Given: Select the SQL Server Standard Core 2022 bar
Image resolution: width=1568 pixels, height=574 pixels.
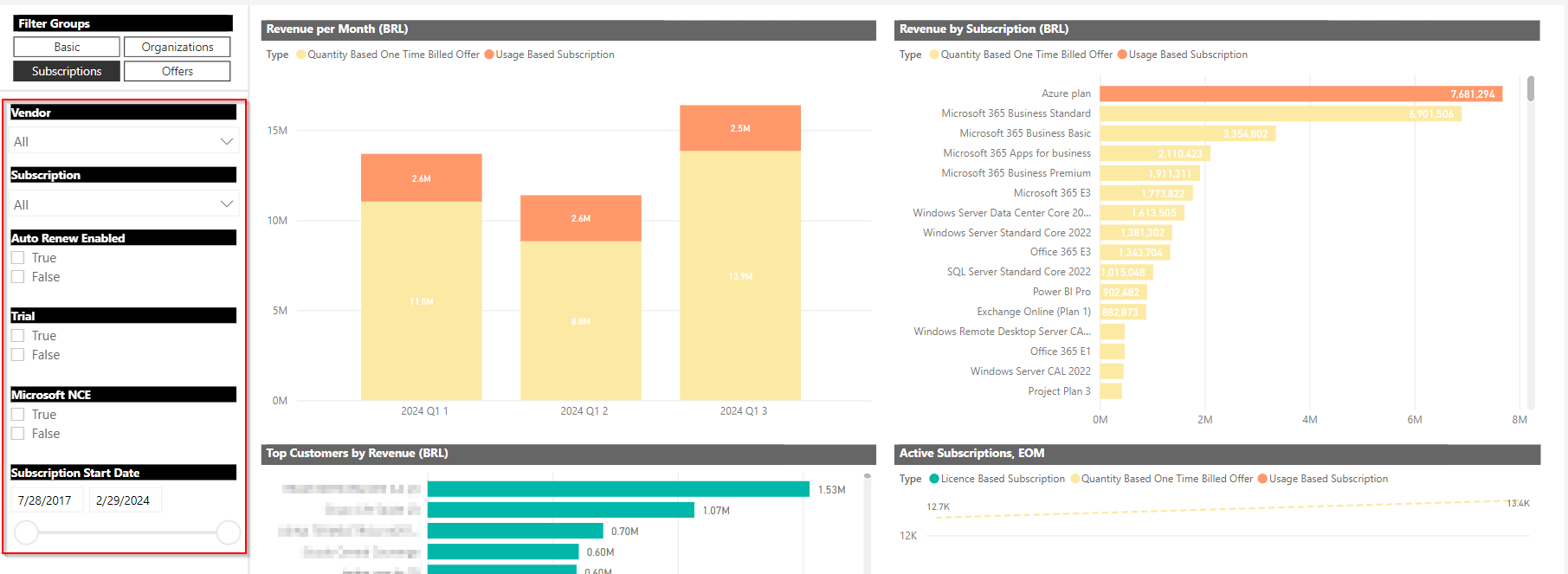Looking at the screenshot, I should point(1126,272).
